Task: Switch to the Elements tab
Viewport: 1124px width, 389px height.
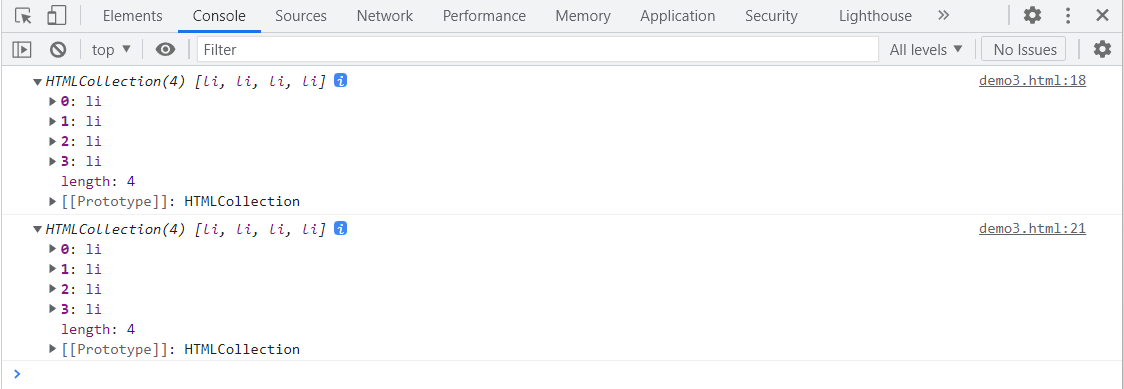Action: pyautogui.click(x=133, y=16)
